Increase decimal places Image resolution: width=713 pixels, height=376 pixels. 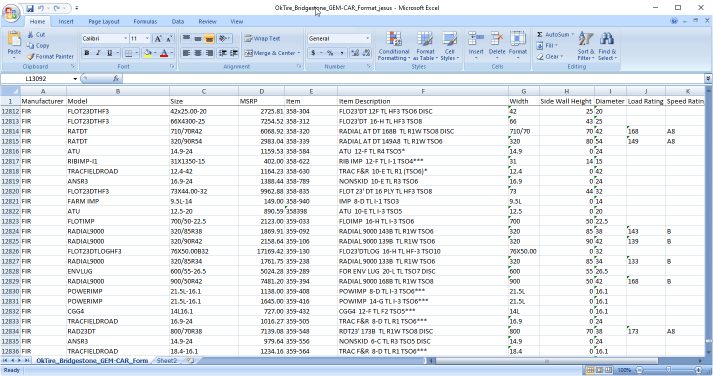click(x=355, y=53)
